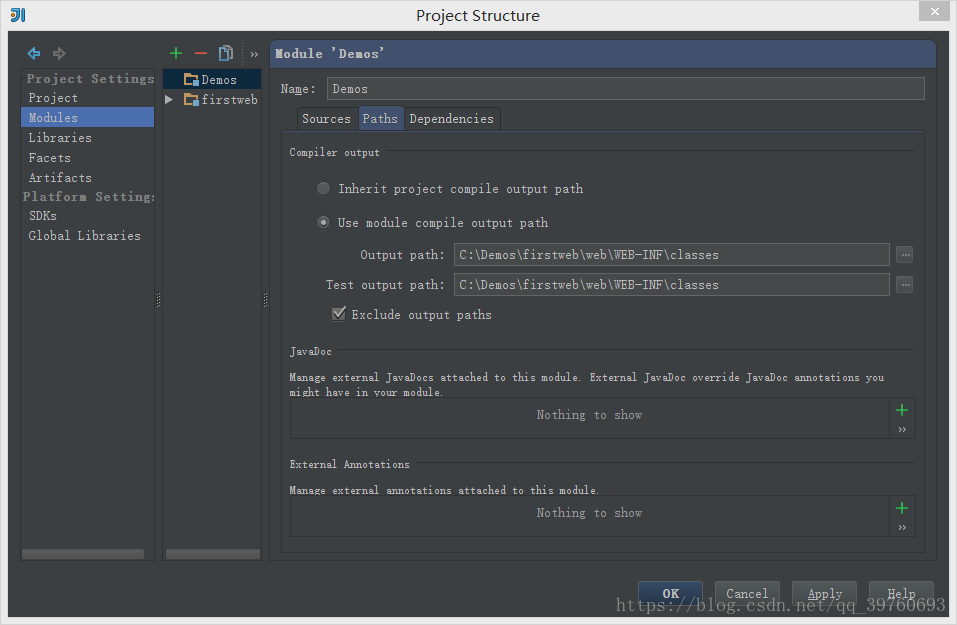This screenshot has height=625, width=957.
Task: Click the Test output path text field
Action: [671, 284]
